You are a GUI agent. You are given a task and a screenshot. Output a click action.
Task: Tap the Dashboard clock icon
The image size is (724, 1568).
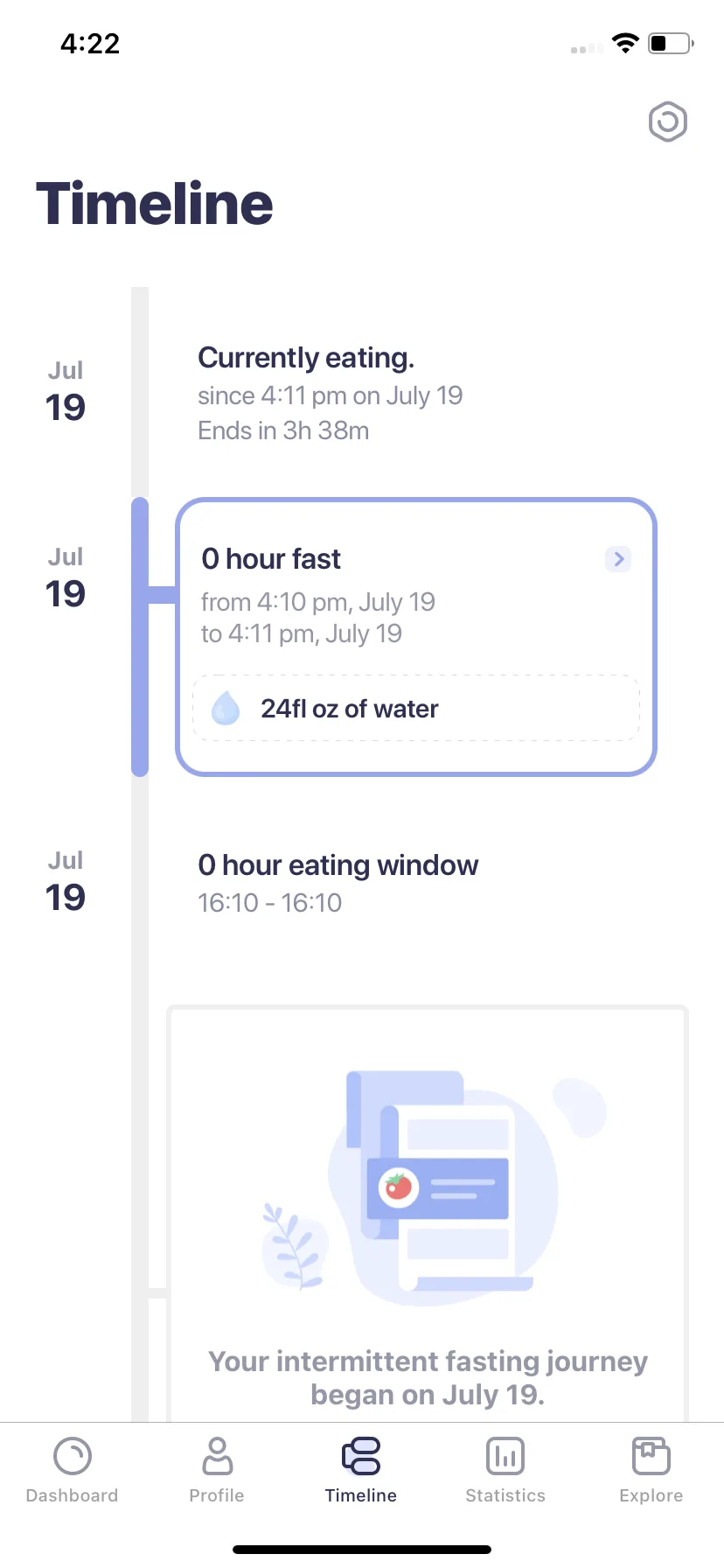pos(73,1457)
